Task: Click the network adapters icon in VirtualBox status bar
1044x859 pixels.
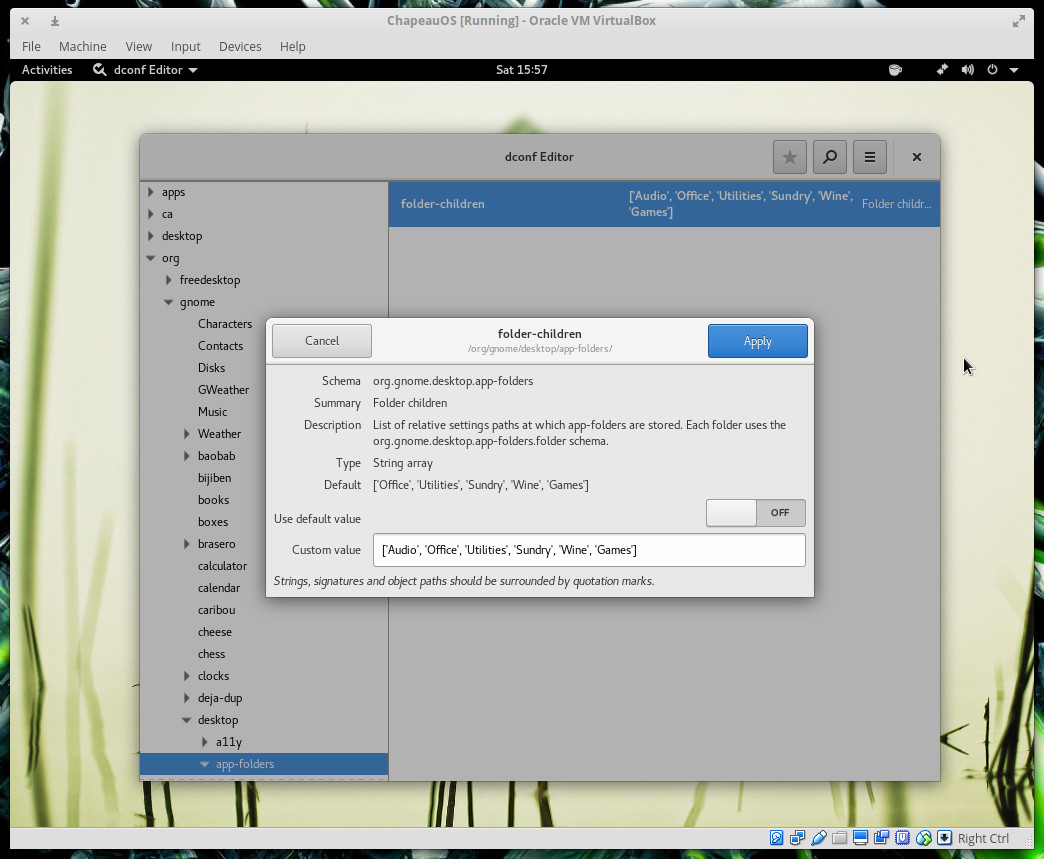Action: 797,838
